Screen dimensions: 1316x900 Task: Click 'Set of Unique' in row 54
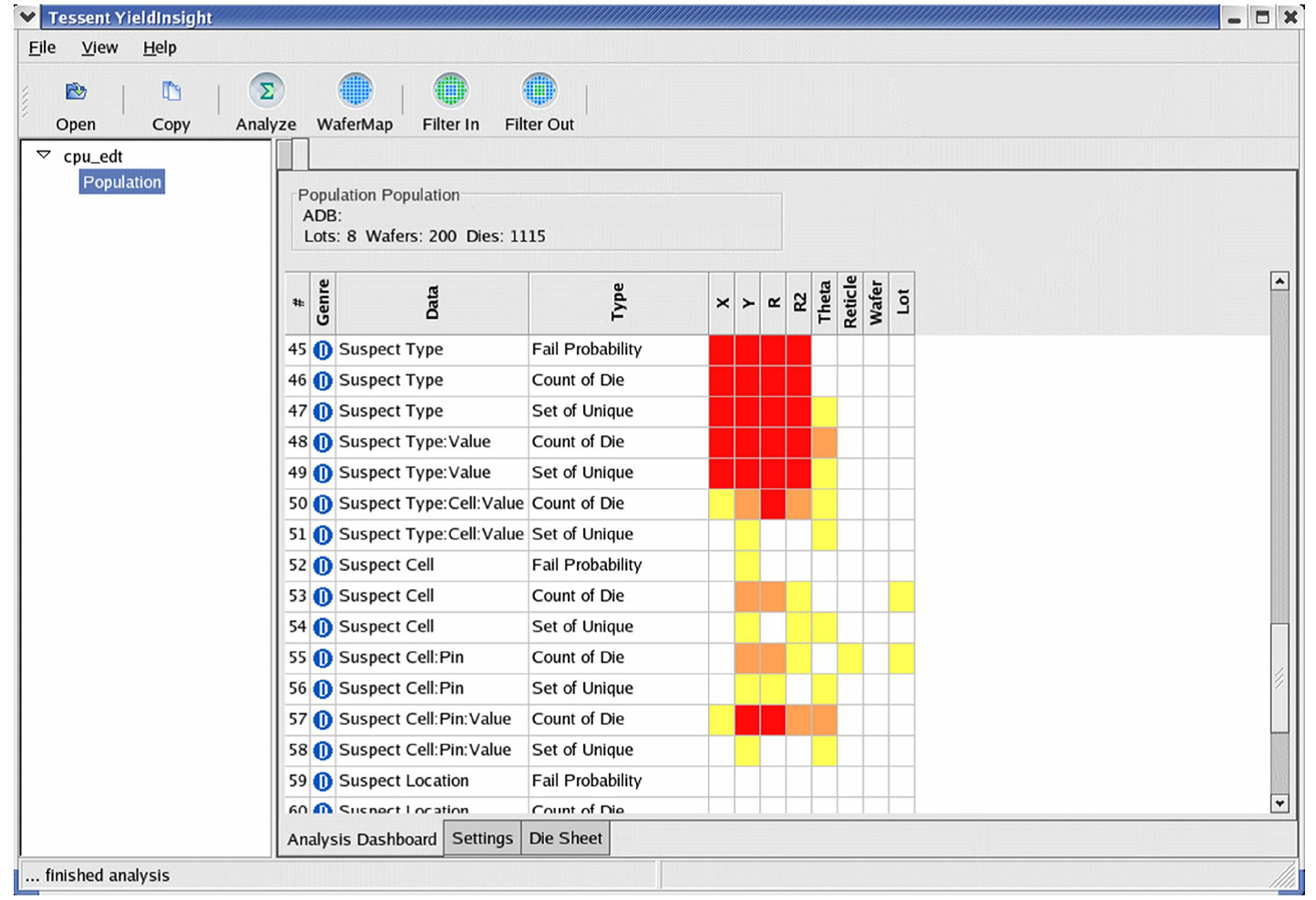[582, 628]
